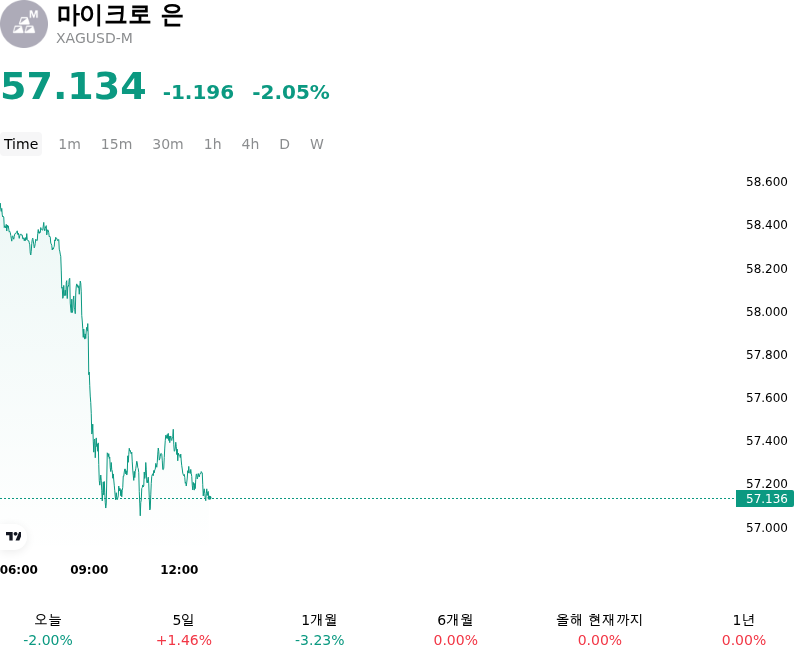Click the 57.136 current price label
The height and width of the screenshot is (660, 800).
coord(765,498)
